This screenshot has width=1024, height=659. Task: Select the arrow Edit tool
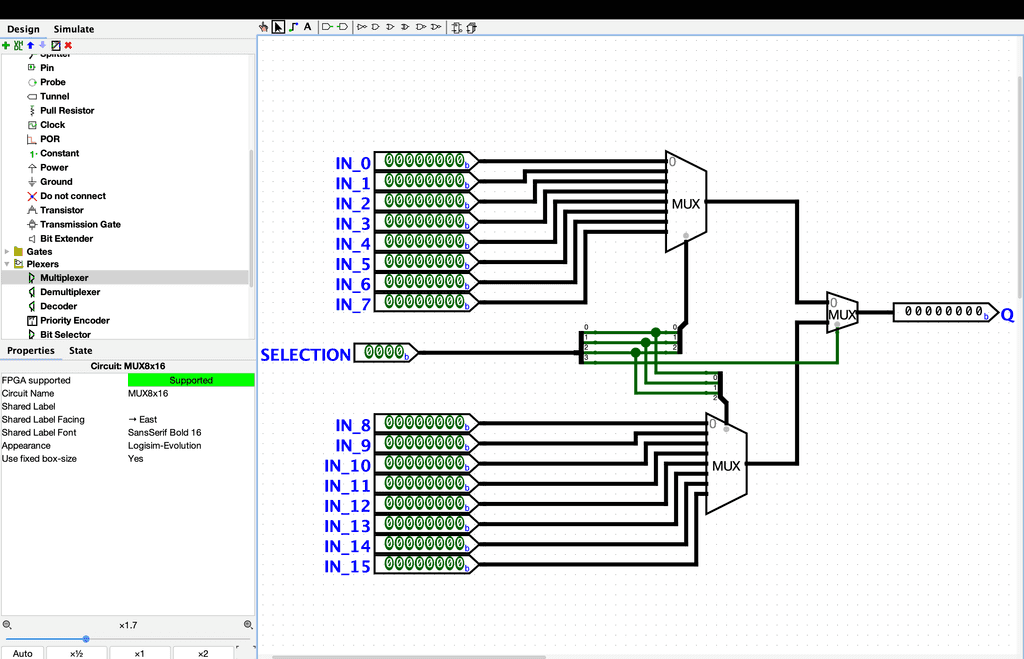tap(278, 27)
